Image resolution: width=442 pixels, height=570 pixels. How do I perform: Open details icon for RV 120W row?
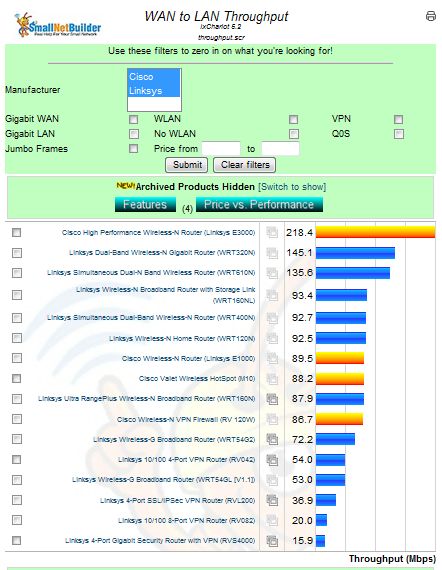pyautogui.click(x=272, y=419)
